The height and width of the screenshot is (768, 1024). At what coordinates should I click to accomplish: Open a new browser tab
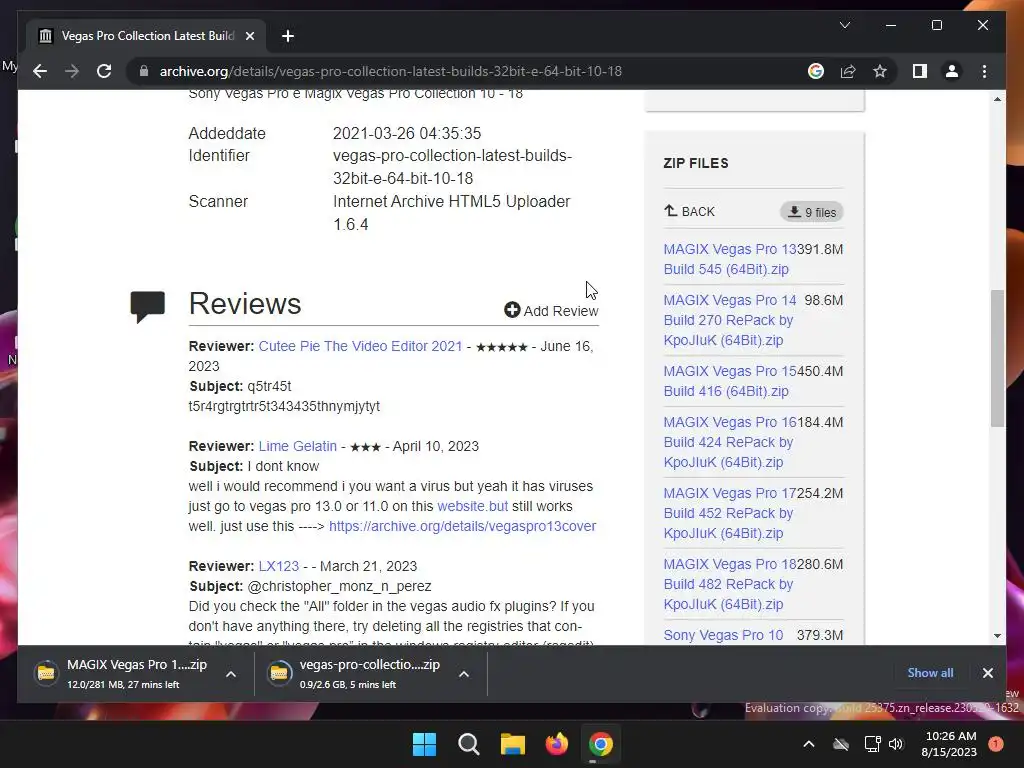pyautogui.click(x=287, y=36)
